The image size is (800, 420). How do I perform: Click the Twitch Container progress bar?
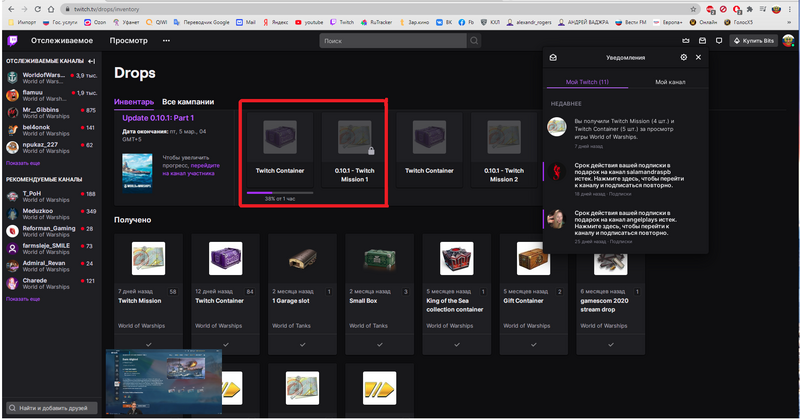pyautogui.click(x=280, y=193)
